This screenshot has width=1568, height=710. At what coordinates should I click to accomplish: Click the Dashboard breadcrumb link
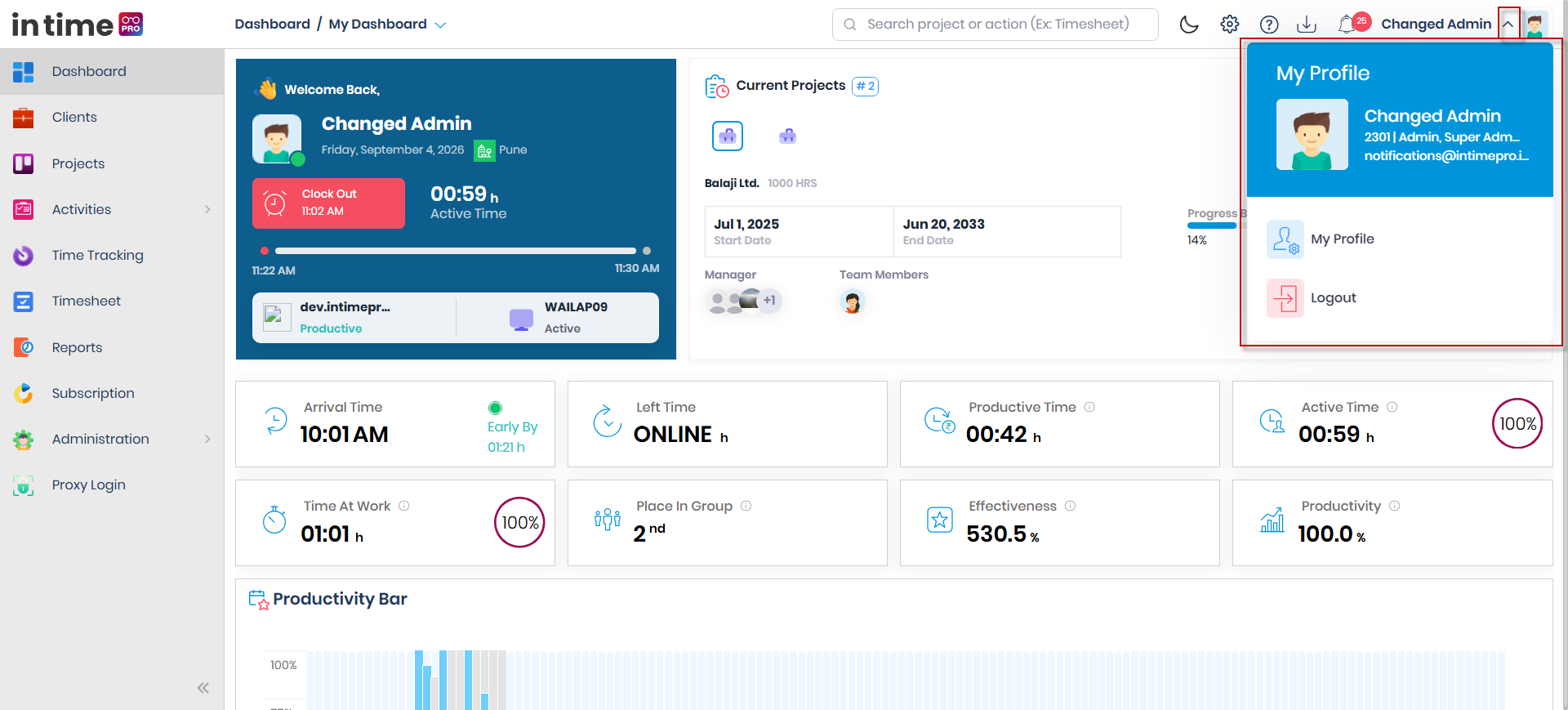pyautogui.click(x=272, y=25)
